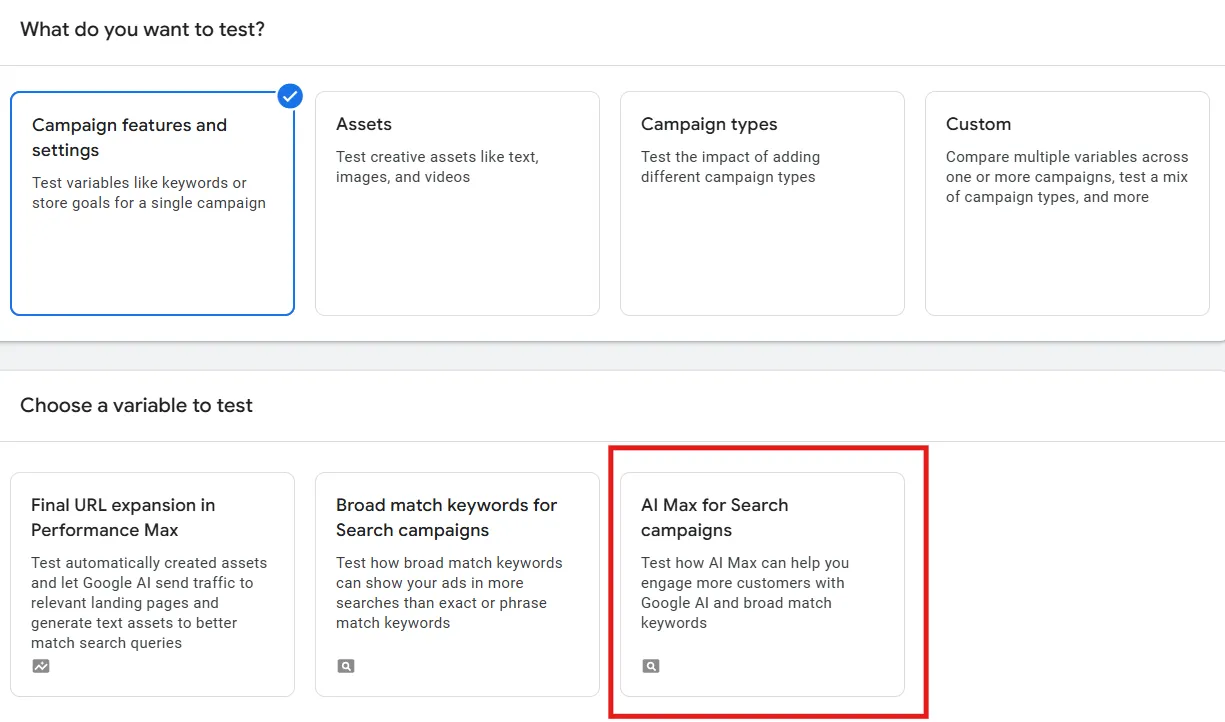1225x722 pixels.
Task: Select AI Max for Search campaigns card
Action: (x=762, y=584)
